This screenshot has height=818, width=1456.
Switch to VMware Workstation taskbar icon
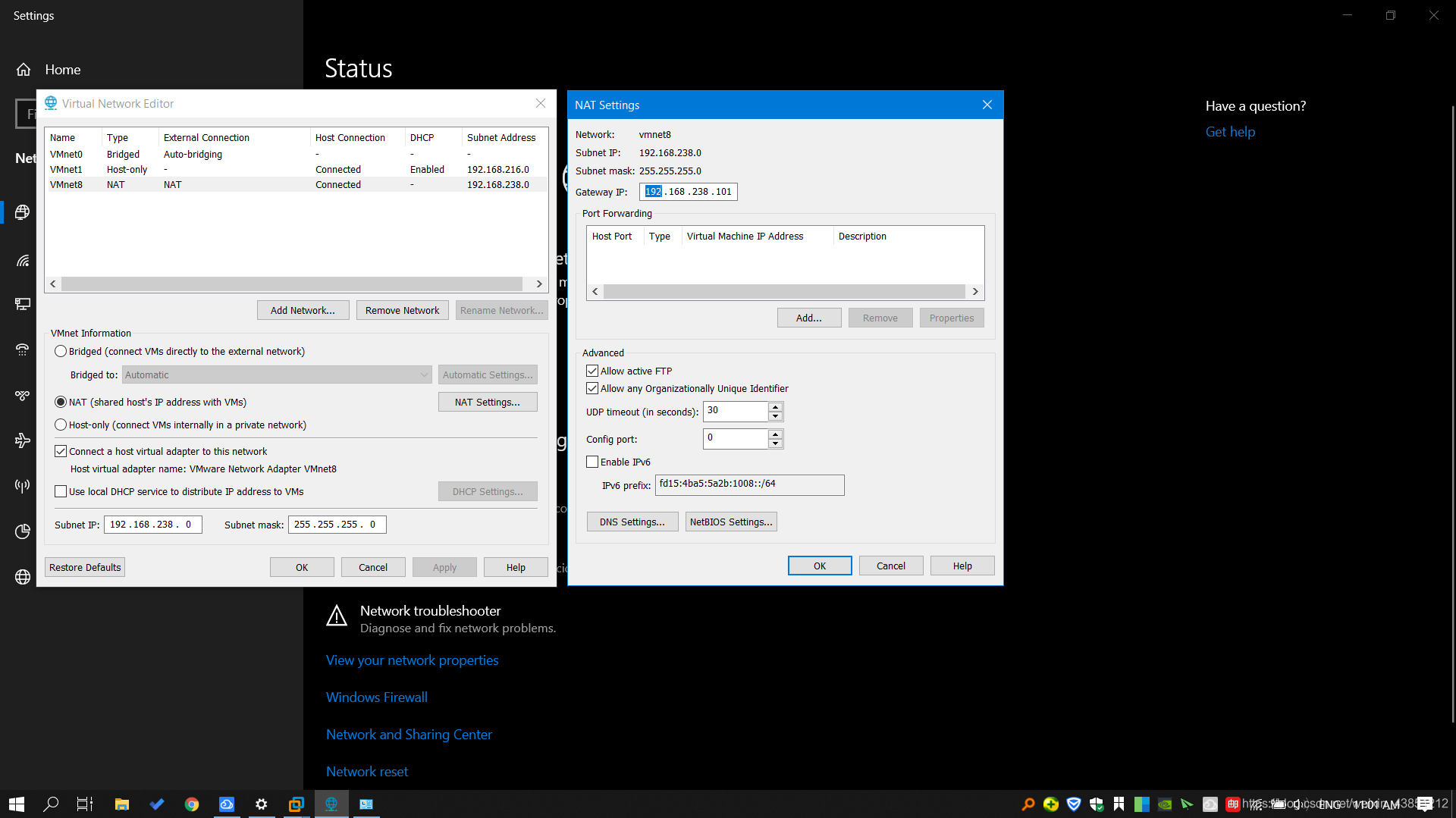pos(297,804)
